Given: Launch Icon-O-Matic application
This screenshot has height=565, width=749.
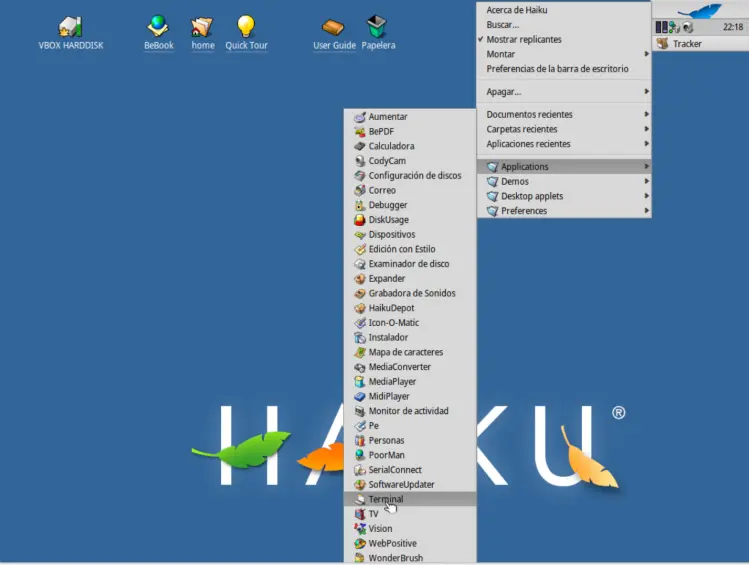Looking at the screenshot, I should 410,322.
